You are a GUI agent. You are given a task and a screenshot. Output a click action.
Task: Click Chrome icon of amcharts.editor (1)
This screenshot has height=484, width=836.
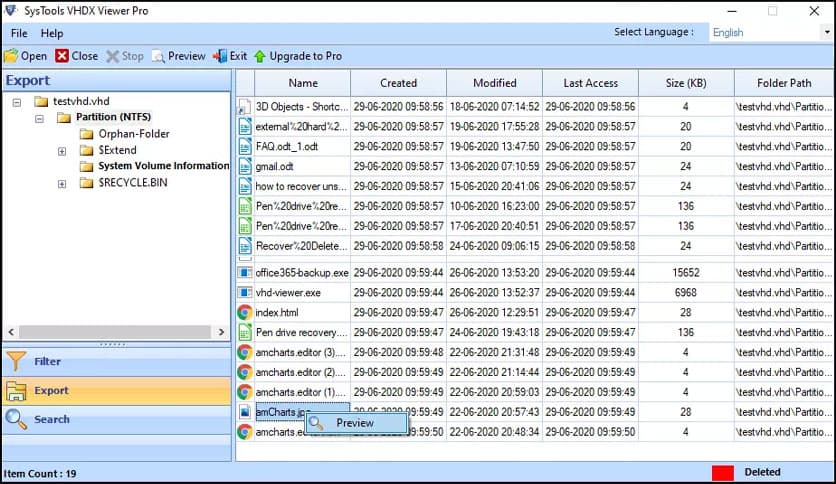pos(245,392)
